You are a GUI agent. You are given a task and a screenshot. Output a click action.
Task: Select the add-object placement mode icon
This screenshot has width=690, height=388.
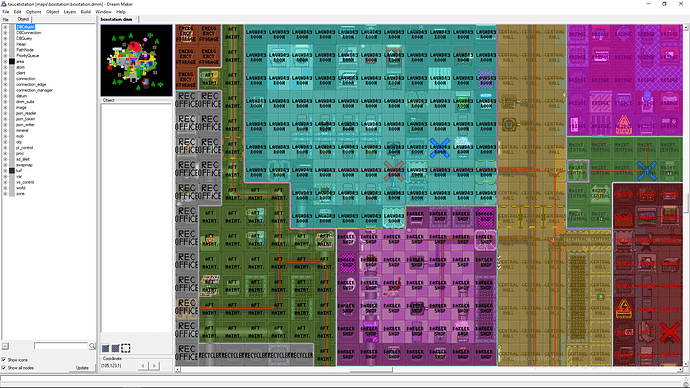tap(106, 348)
